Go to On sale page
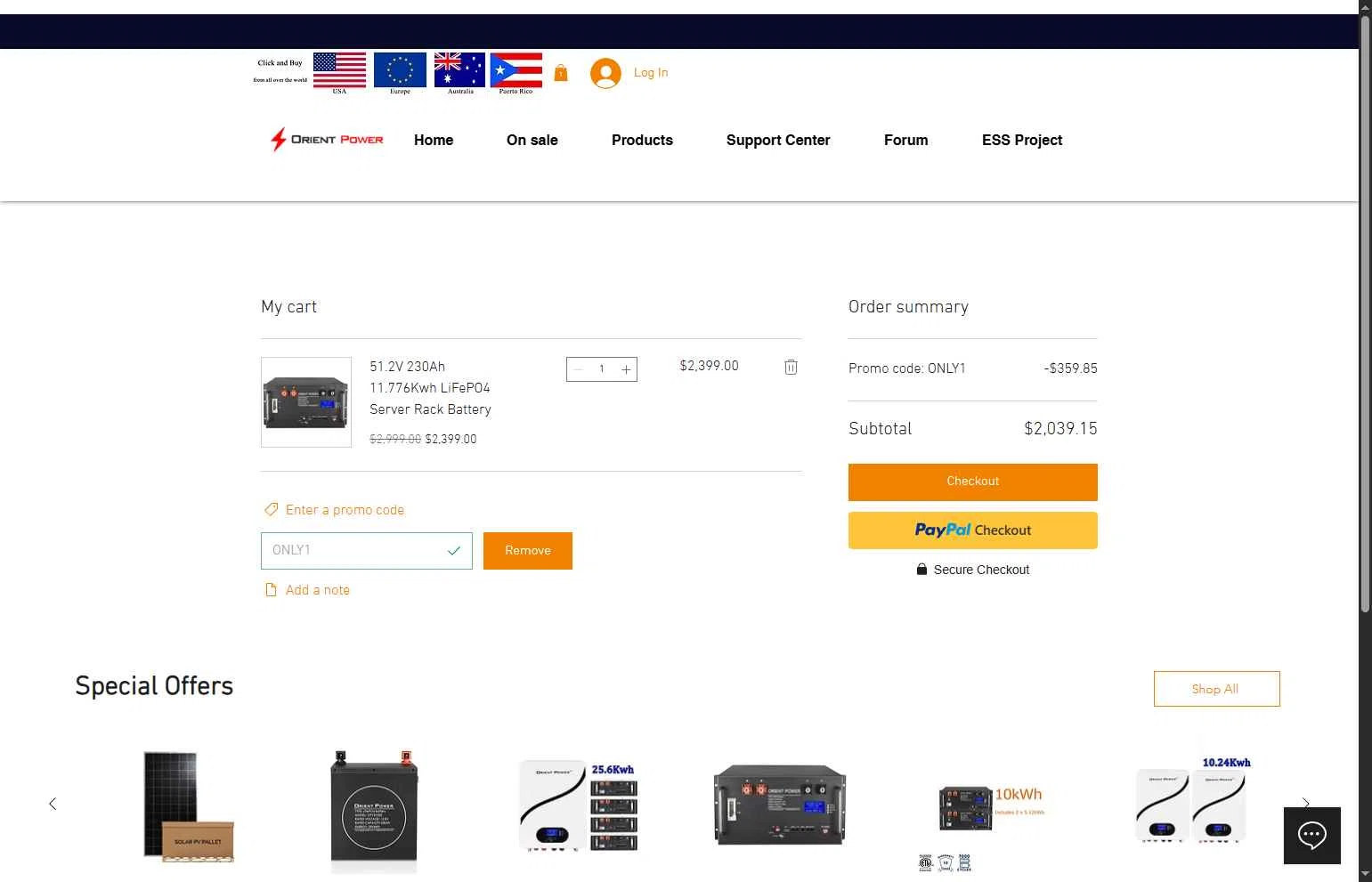The height and width of the screenshot is (882, 1372). pos(532,140)
